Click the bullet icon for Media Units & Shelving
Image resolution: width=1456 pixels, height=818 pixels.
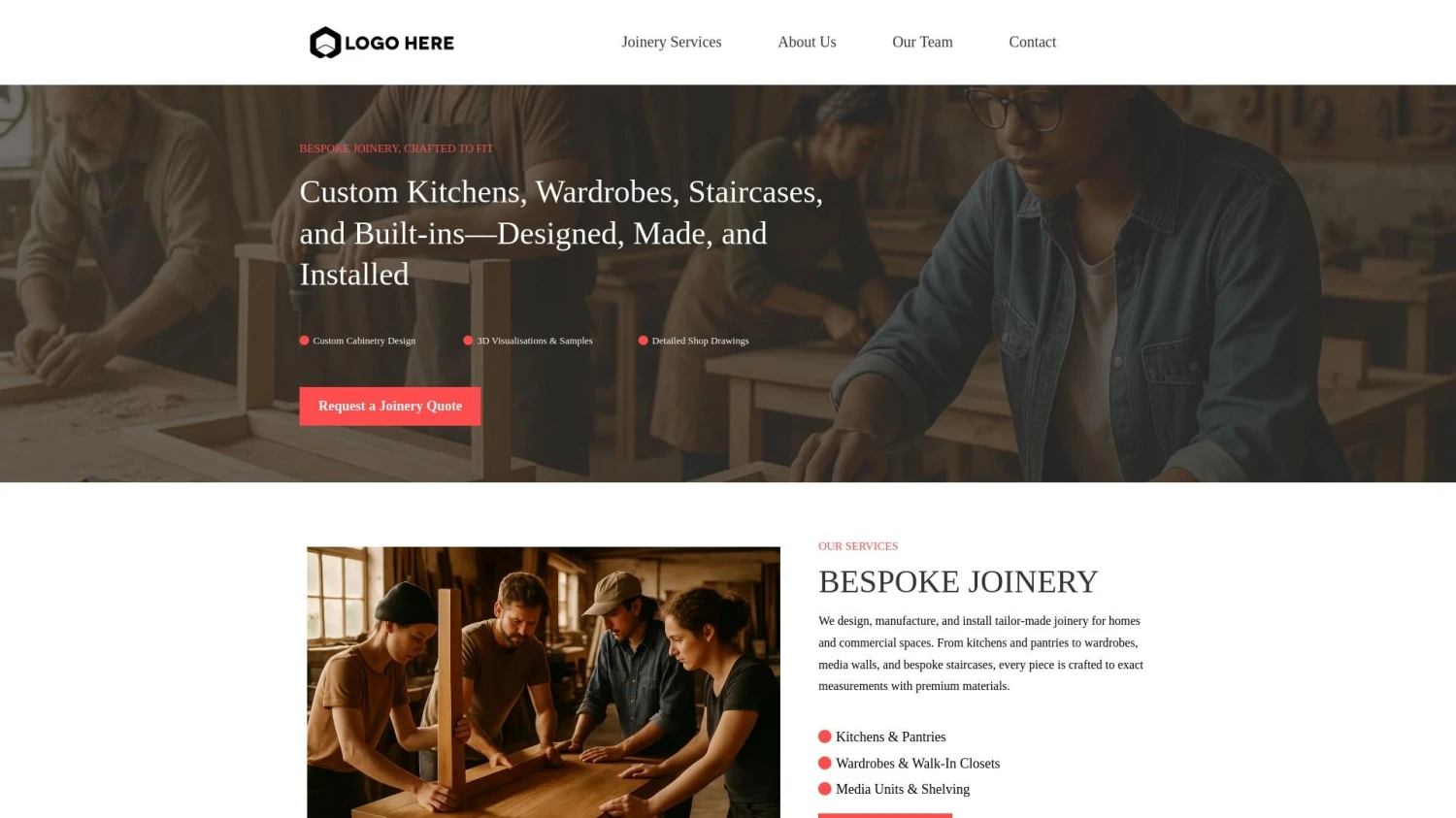coord(825,789)
